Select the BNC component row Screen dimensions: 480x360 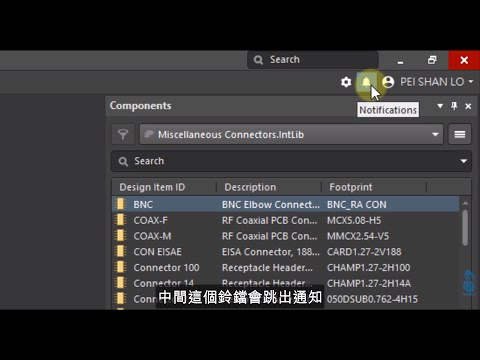[286, 204]
